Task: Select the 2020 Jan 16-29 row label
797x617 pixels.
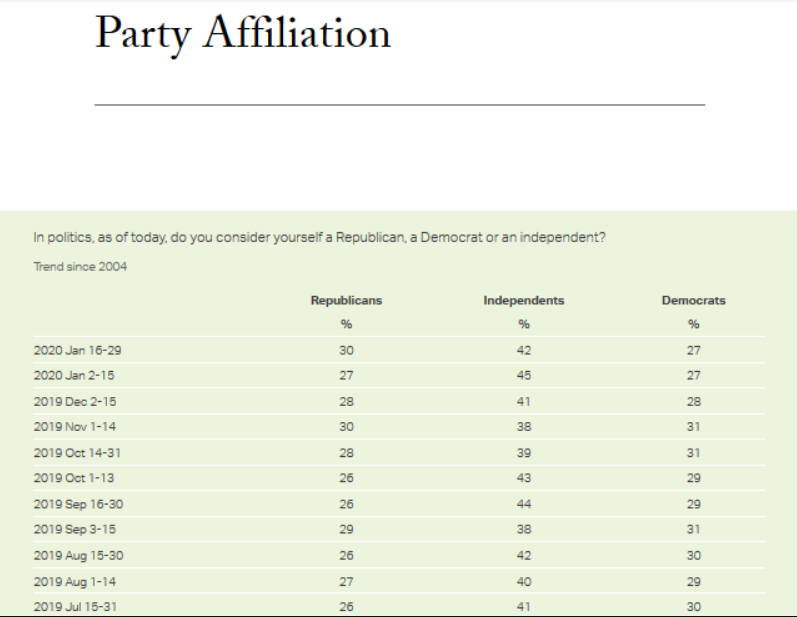Action: (x=77, y=350)
